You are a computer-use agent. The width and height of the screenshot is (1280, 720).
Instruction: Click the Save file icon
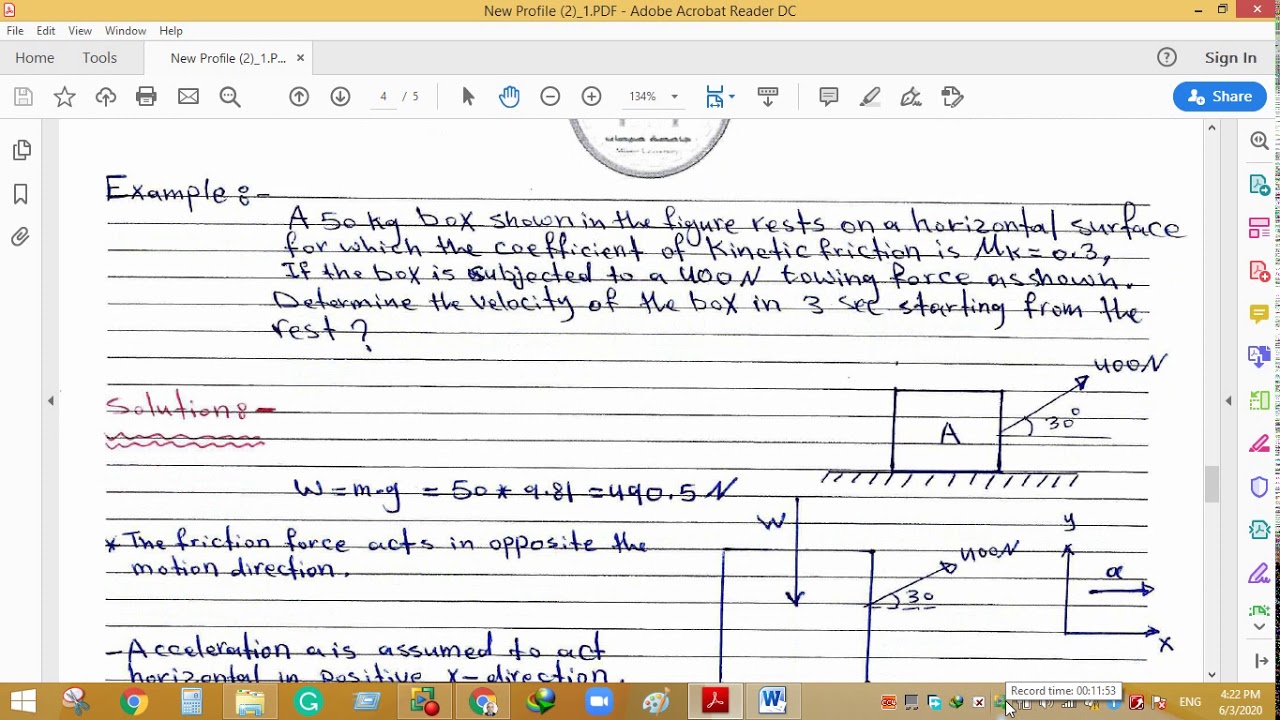tap(23, 97)
